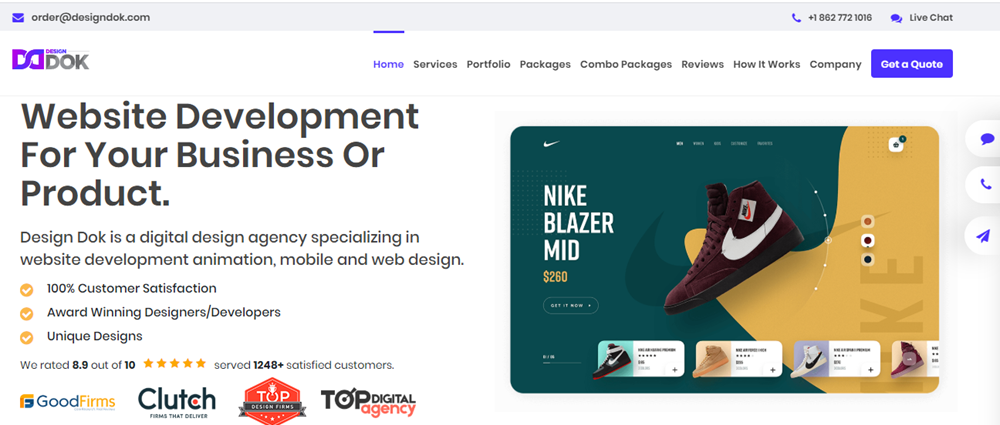
Task: Click the Top Design Firms badge
Action: click(269, 402)
